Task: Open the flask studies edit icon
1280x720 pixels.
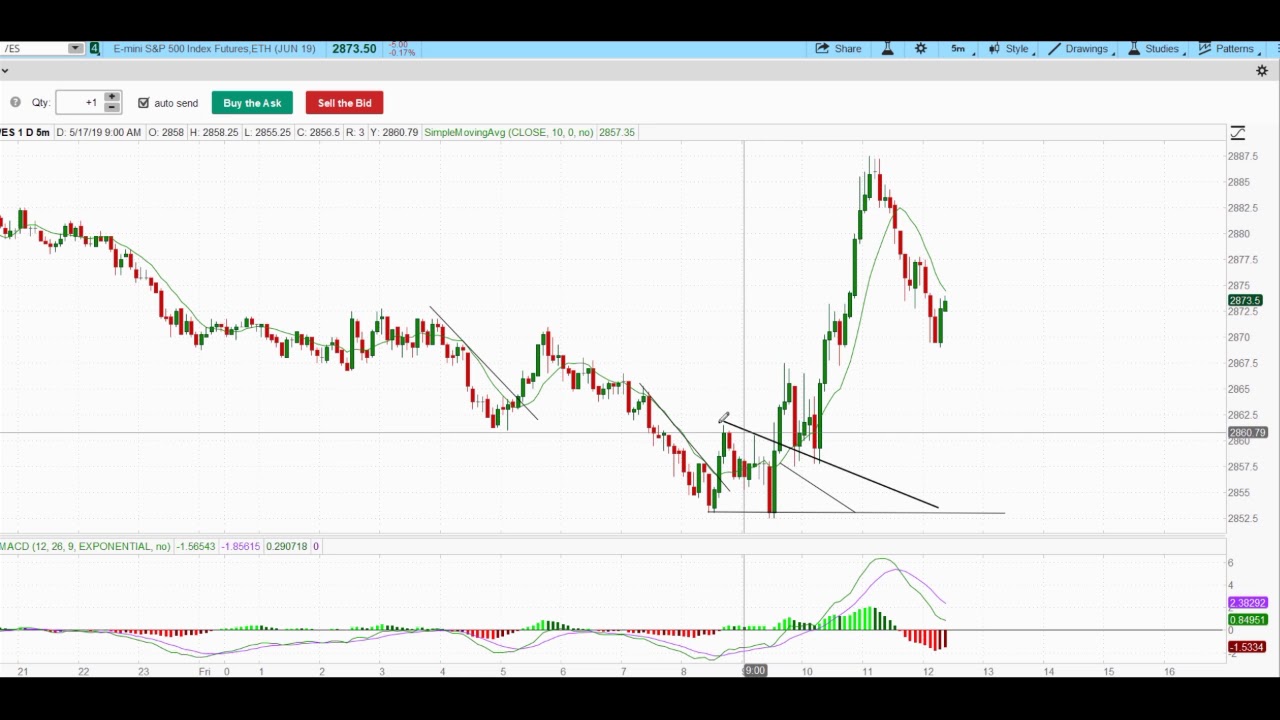Action: pyautogui.click(x=887, y=49)
